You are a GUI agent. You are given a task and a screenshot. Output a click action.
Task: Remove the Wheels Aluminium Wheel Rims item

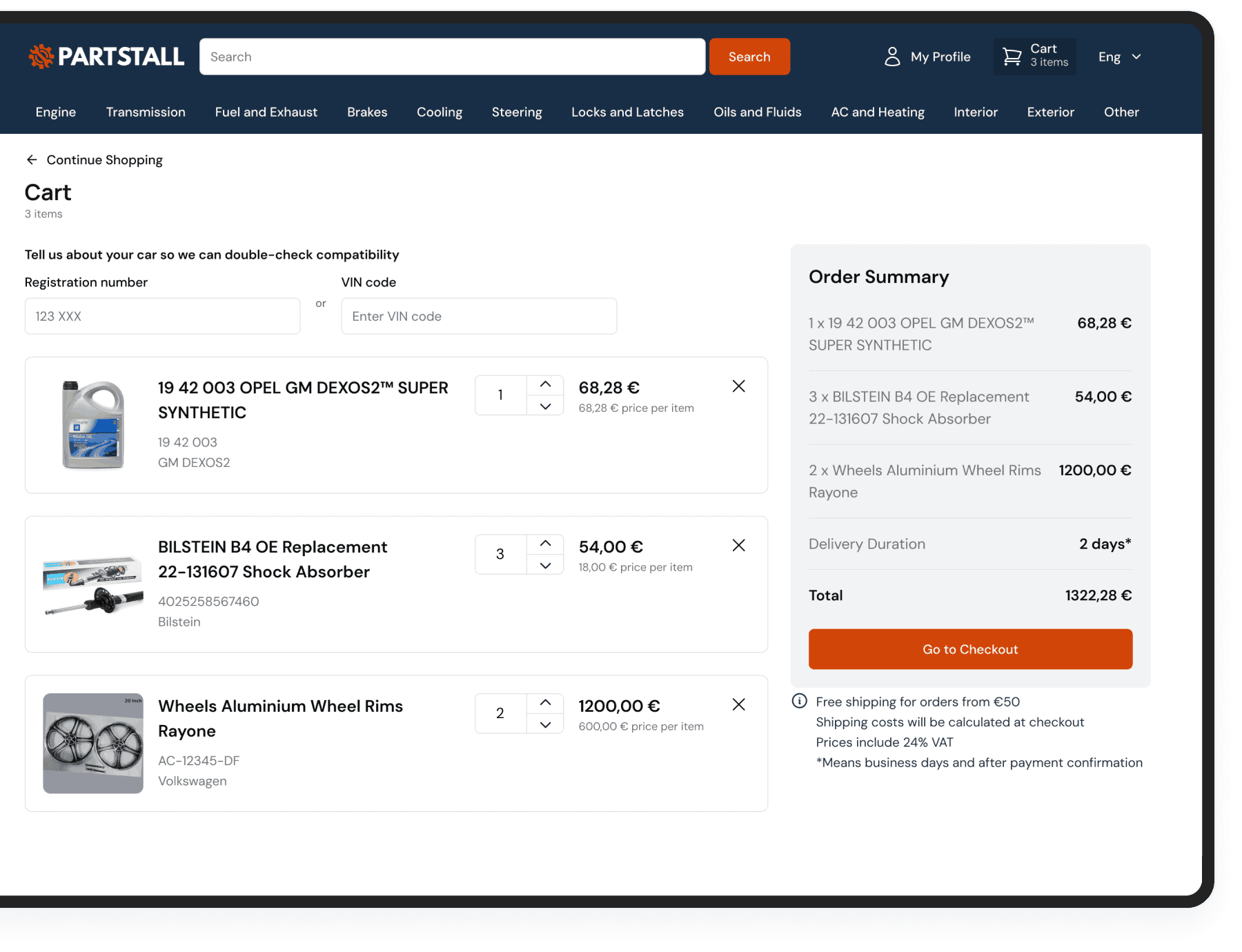coord(738,704)
